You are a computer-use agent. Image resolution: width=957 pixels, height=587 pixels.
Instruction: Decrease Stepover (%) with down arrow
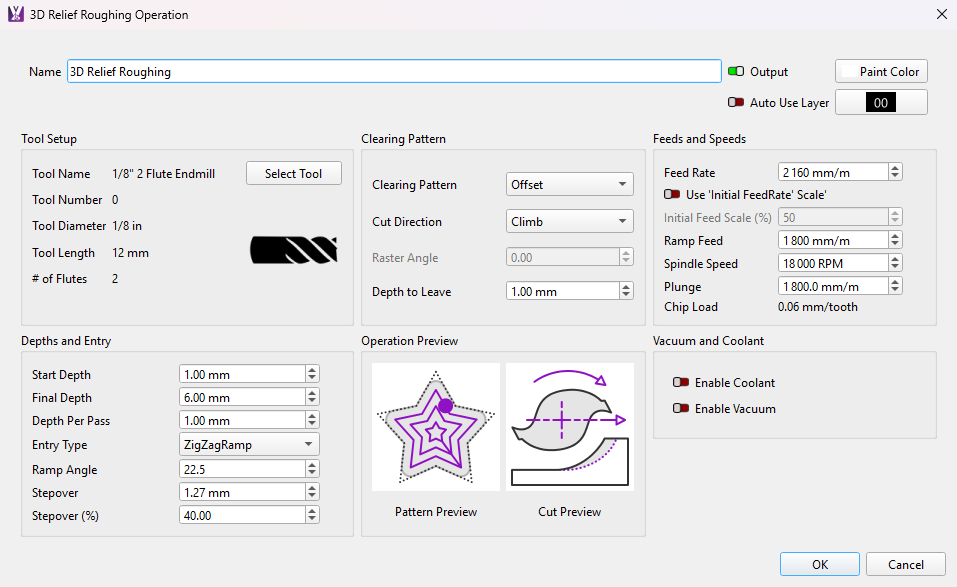312,519
